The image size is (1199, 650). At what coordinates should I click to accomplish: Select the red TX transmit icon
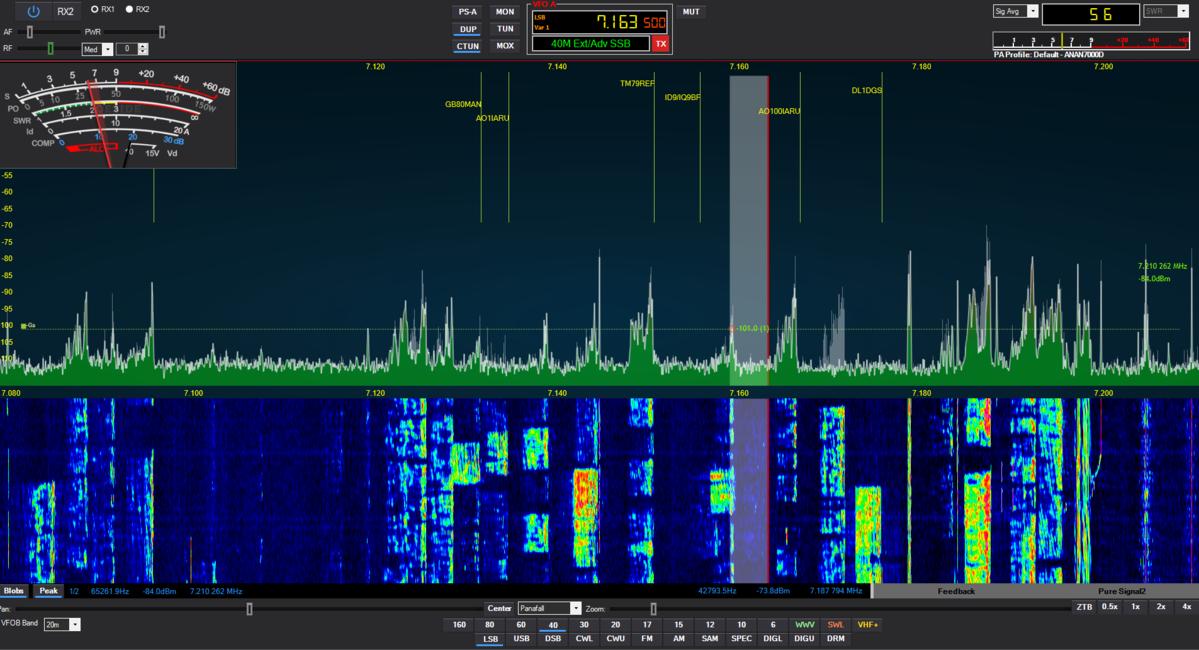tap(659, 44)
